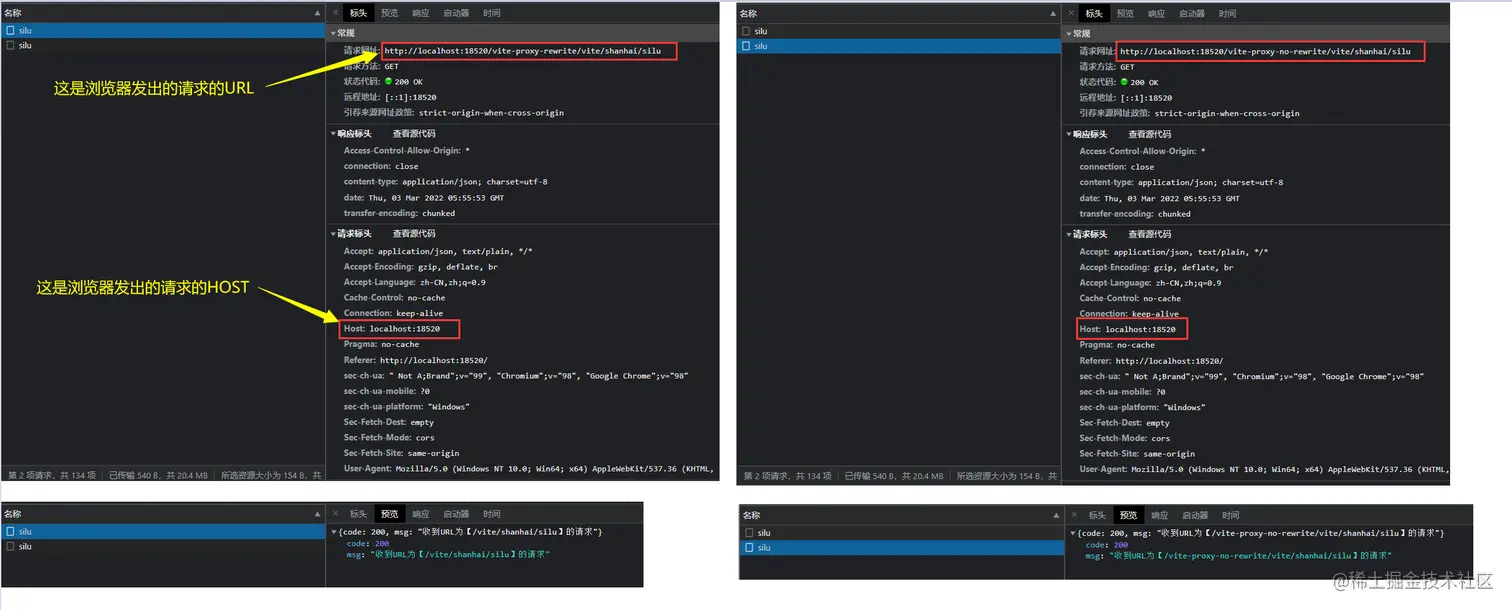Image resolution: width=1512 pixels, height=610 pixels.
Task: Click Host: localhost:18520 in vite-proxy-no-rewrite headers panel
Action: coord(1128,329)
